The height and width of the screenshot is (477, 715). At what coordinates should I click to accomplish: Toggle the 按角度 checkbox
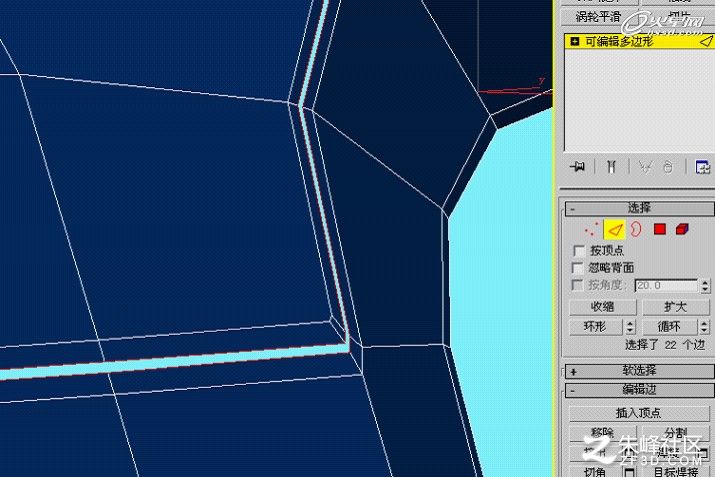point(577,285)
